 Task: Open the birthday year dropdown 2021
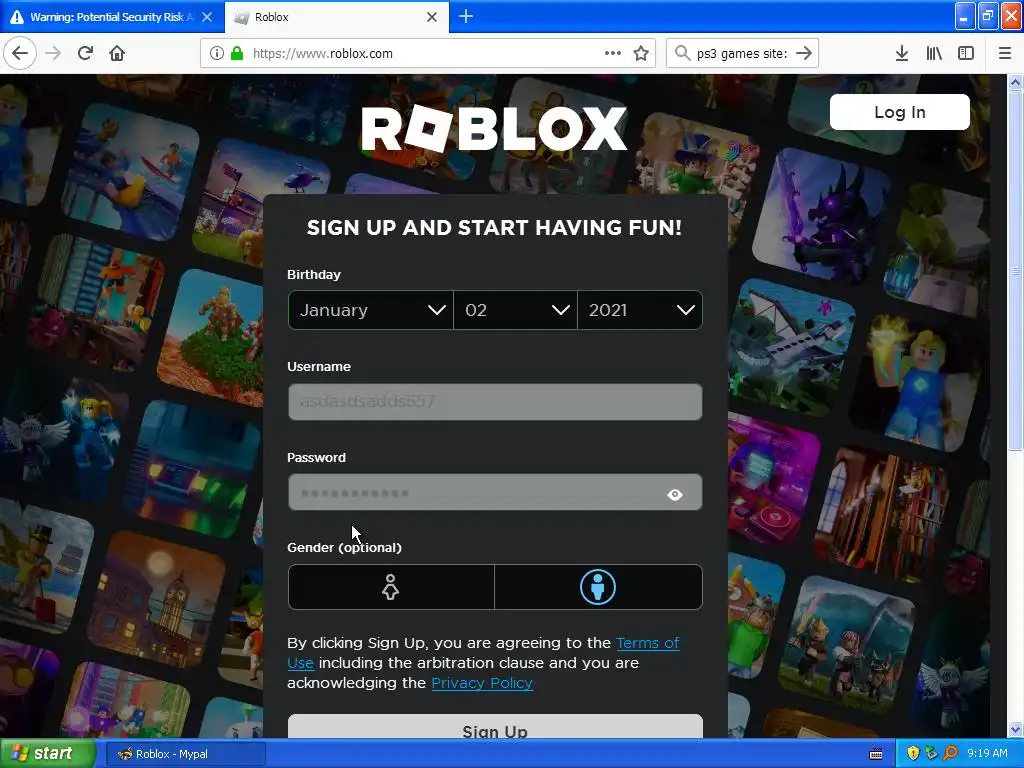coord(640,310)
